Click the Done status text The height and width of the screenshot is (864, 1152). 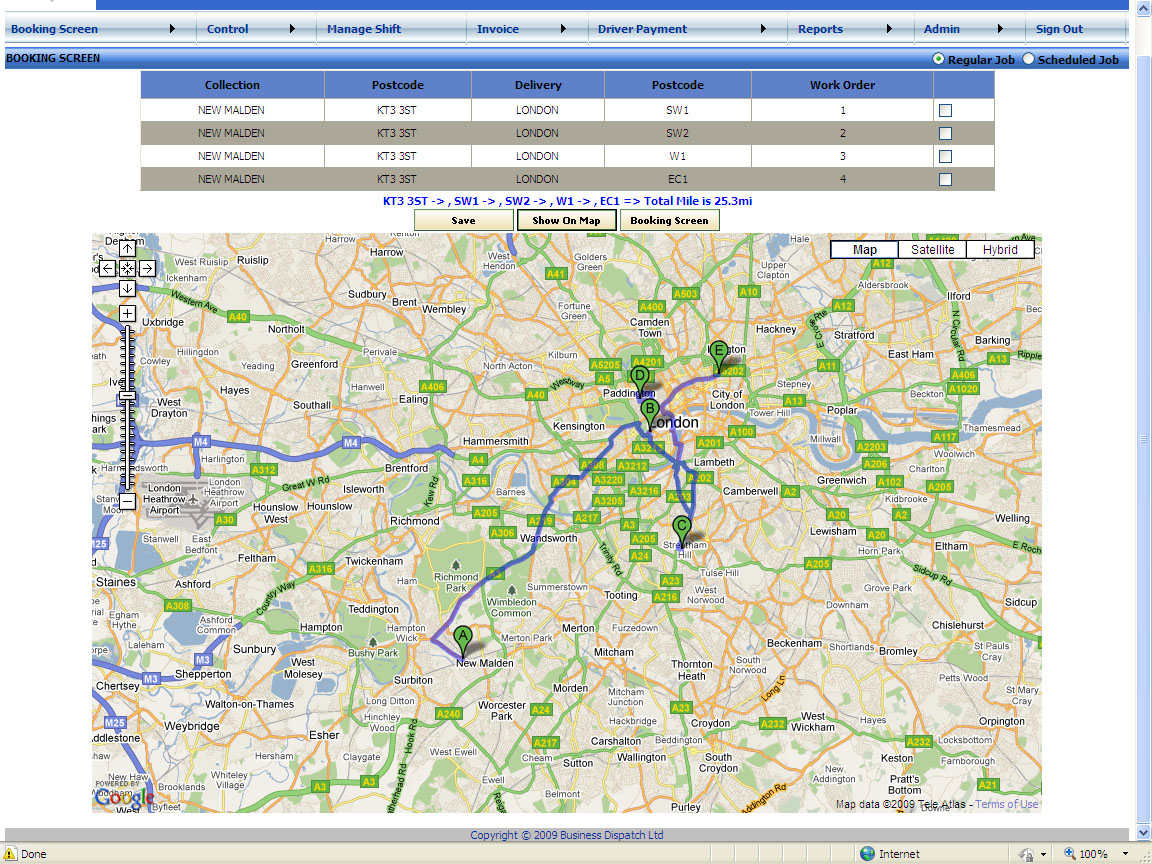pyautogui.click(x=34, y=854)
